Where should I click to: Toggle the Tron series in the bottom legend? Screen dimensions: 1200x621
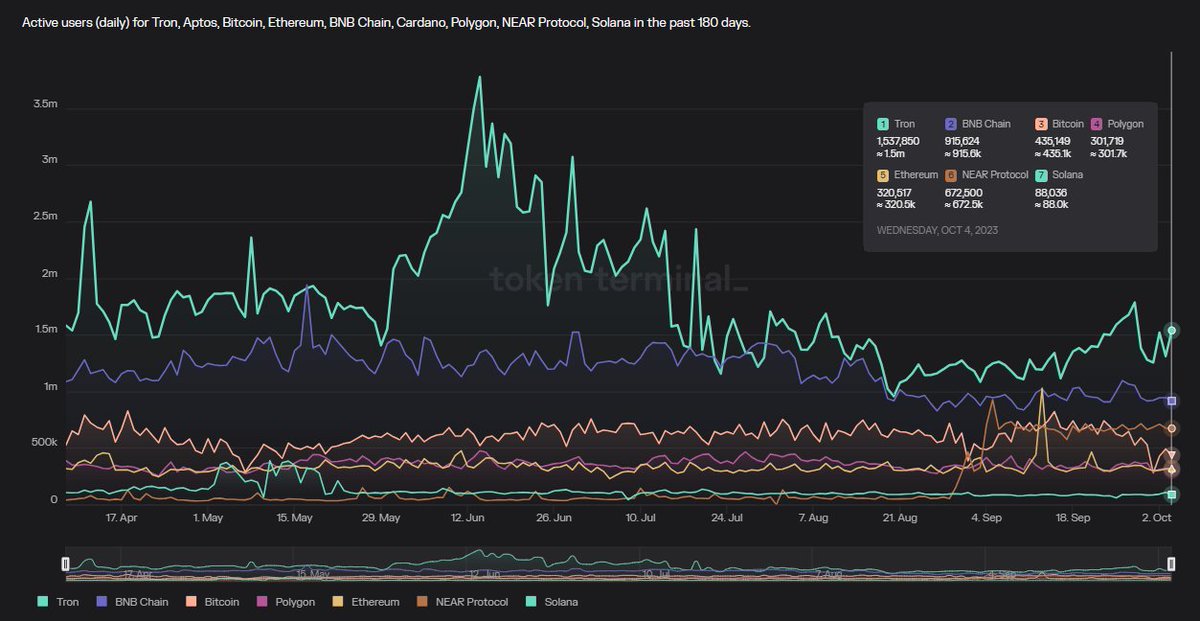click(x=57, y=602)
